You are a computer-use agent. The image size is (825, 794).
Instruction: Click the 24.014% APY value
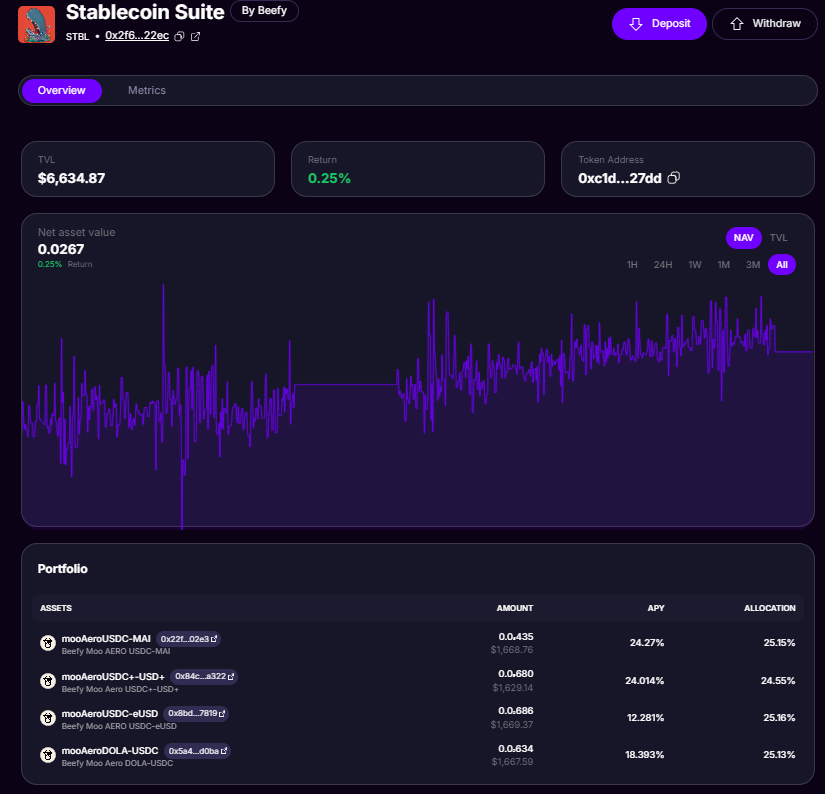[x=645, y=681]
